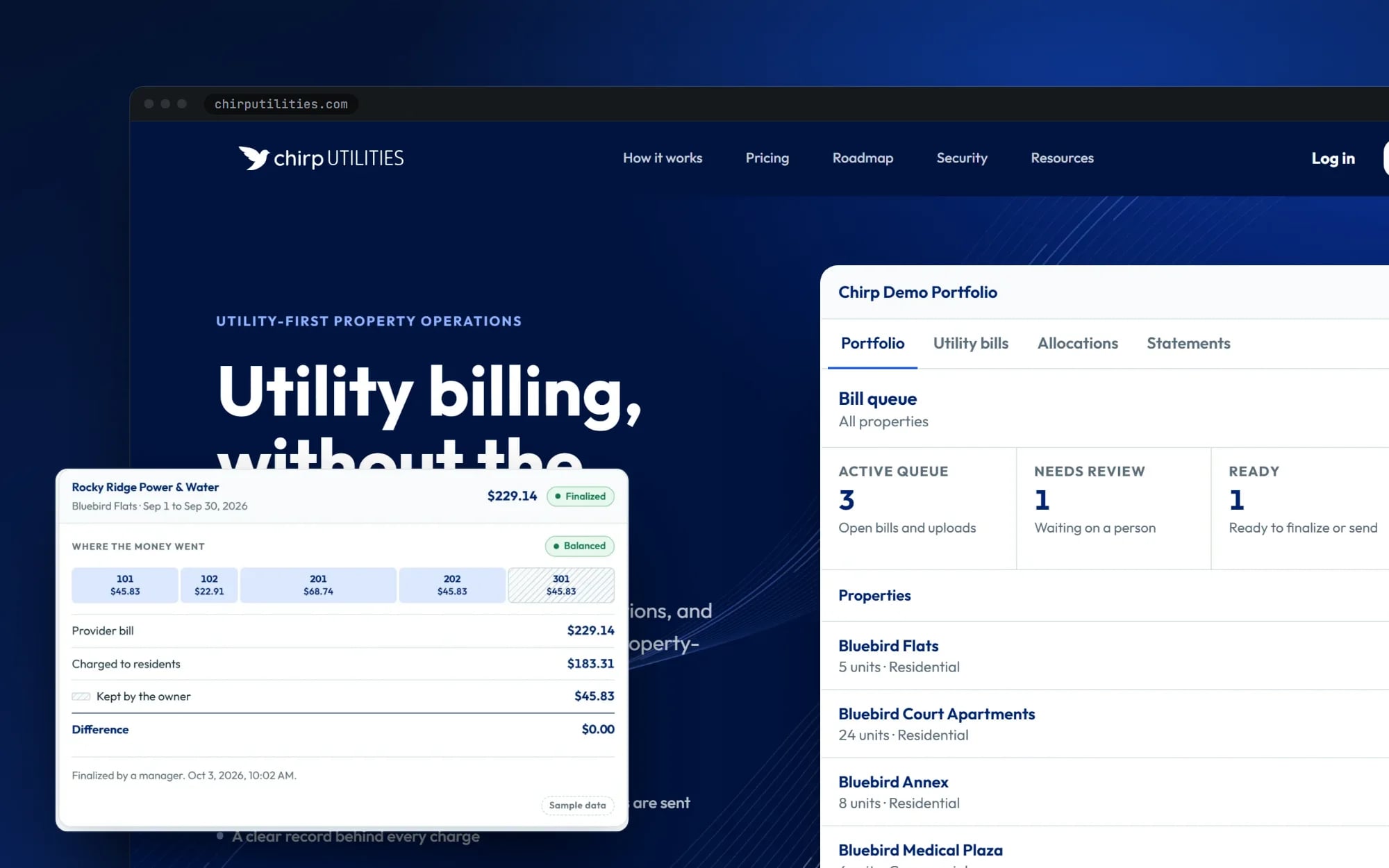Image resolution: width=1389 pixels, height=868 pixels.
Task: Open the Resources nav item
Action: (x=1062, y=158)
